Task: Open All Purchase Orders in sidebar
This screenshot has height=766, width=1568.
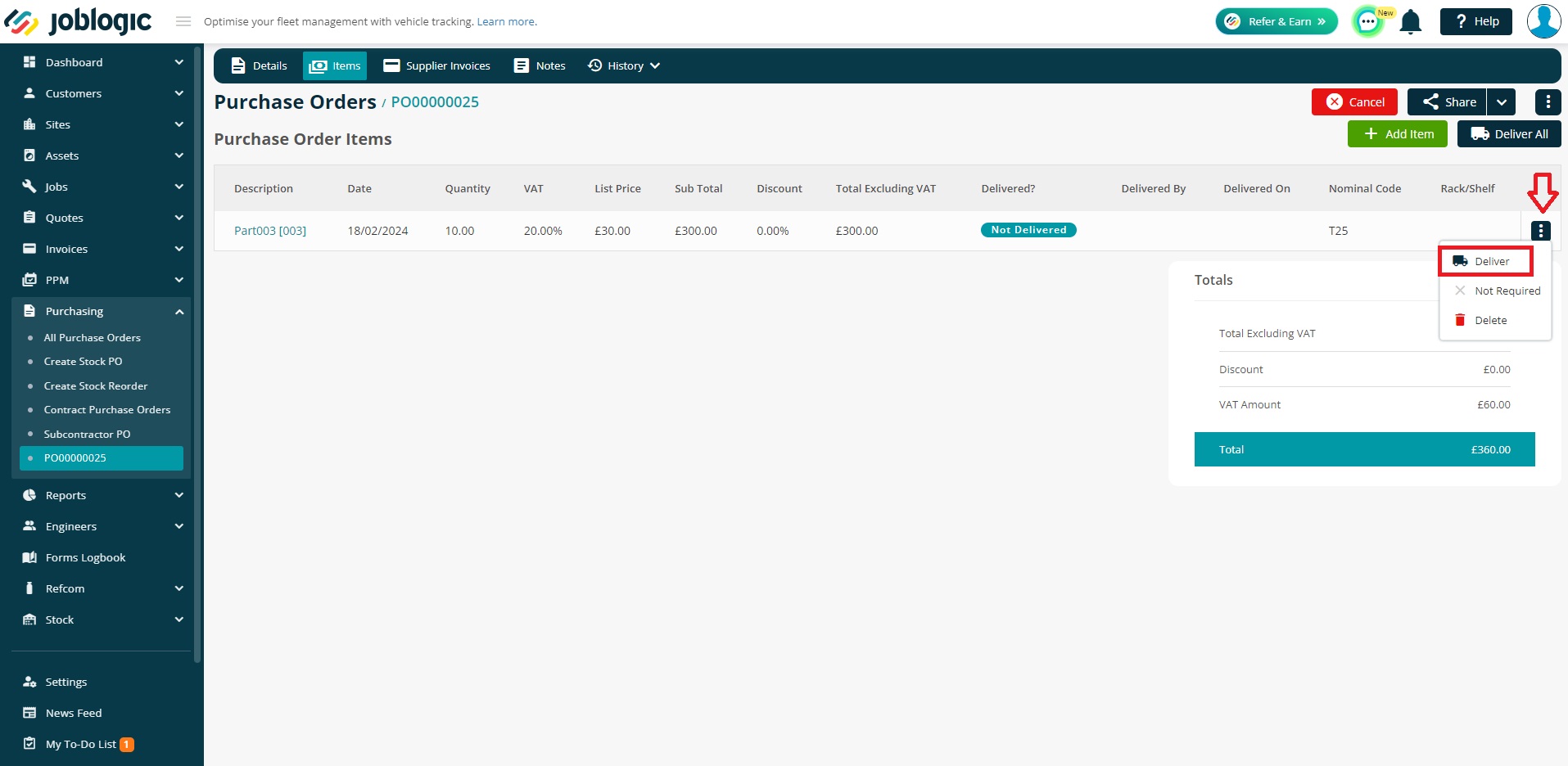Action: pyautogui.click(x=93, y=338)
